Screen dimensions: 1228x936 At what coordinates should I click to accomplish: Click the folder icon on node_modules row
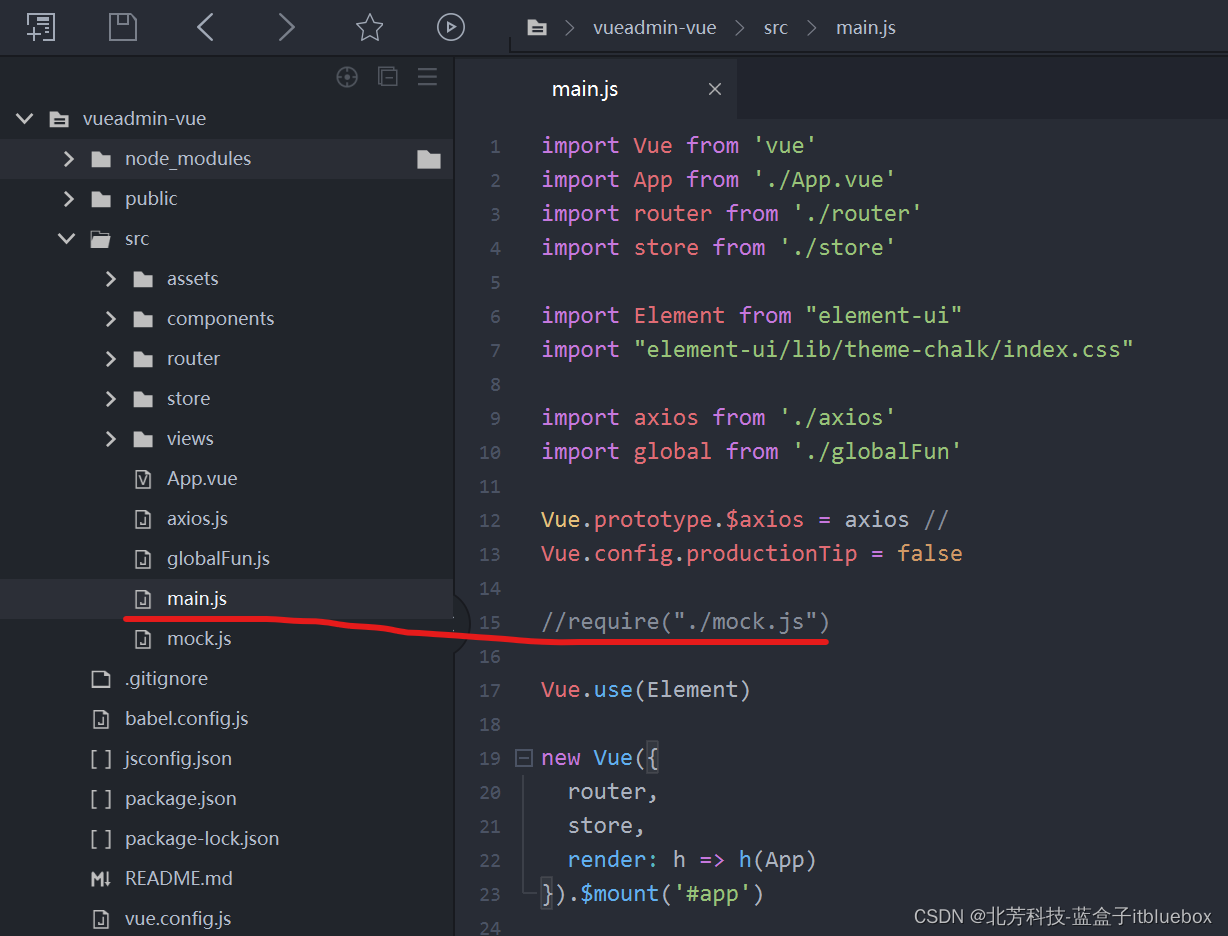[429, 159]
